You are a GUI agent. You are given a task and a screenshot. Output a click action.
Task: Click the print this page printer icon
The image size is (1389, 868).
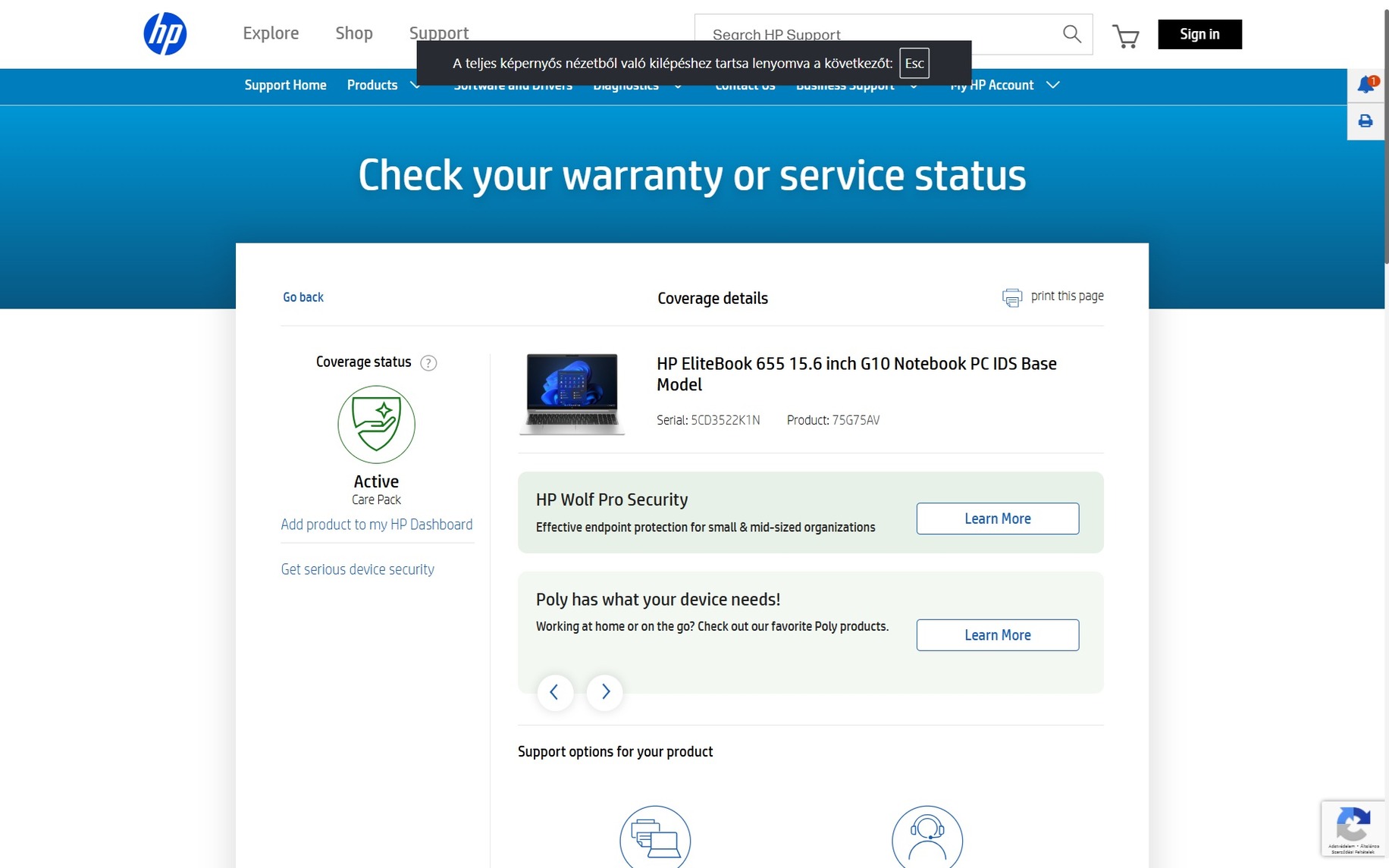coord(1012,297)
